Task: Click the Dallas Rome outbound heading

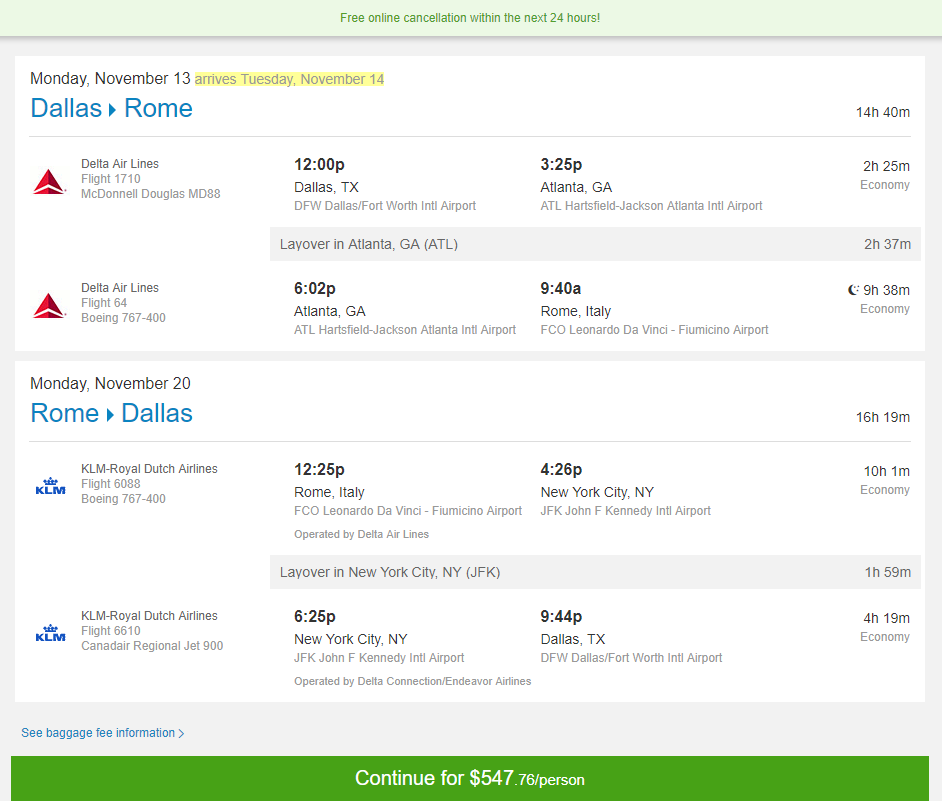Action: click(112, 109)
